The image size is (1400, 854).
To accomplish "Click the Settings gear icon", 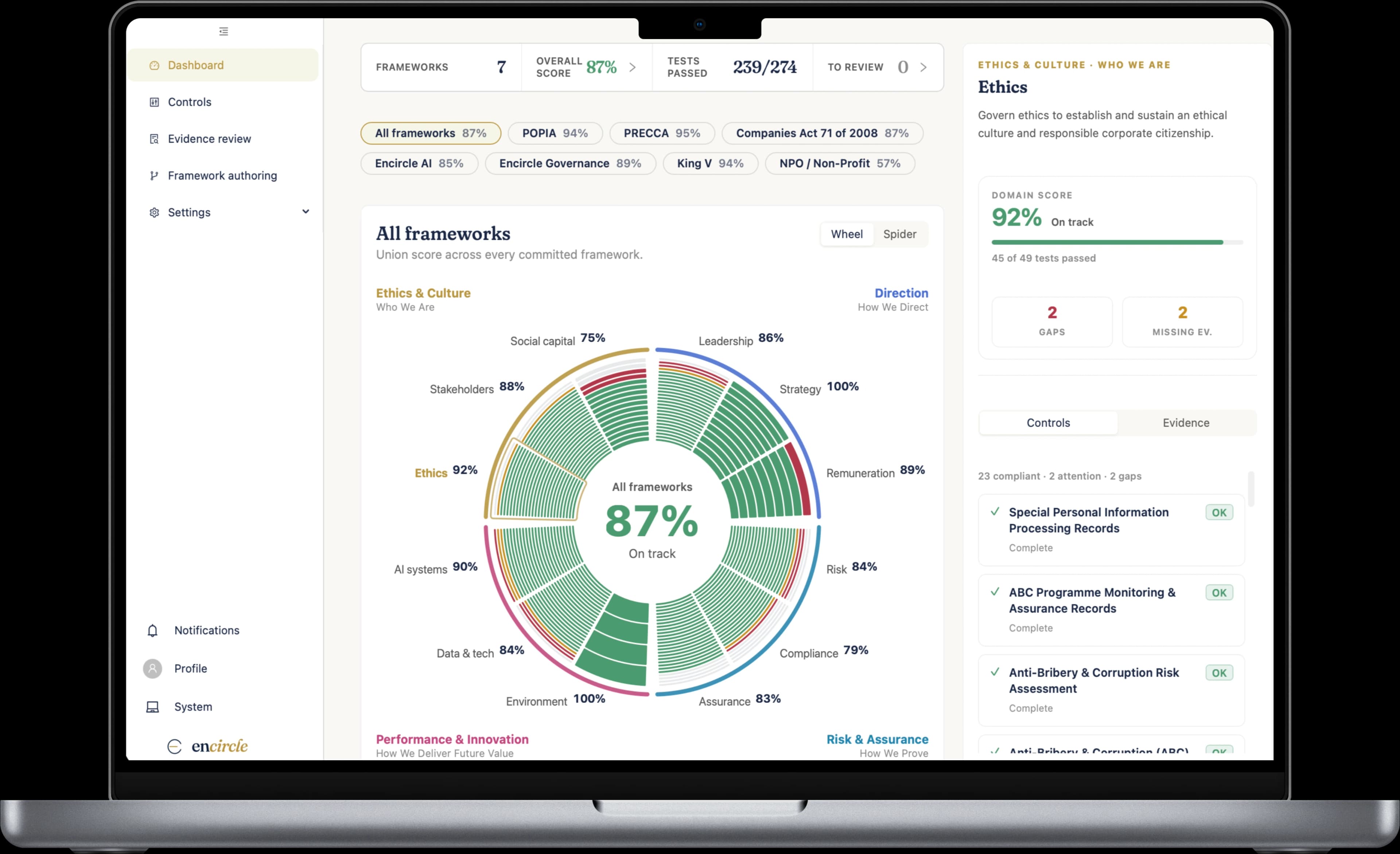I will coord(154,213).
